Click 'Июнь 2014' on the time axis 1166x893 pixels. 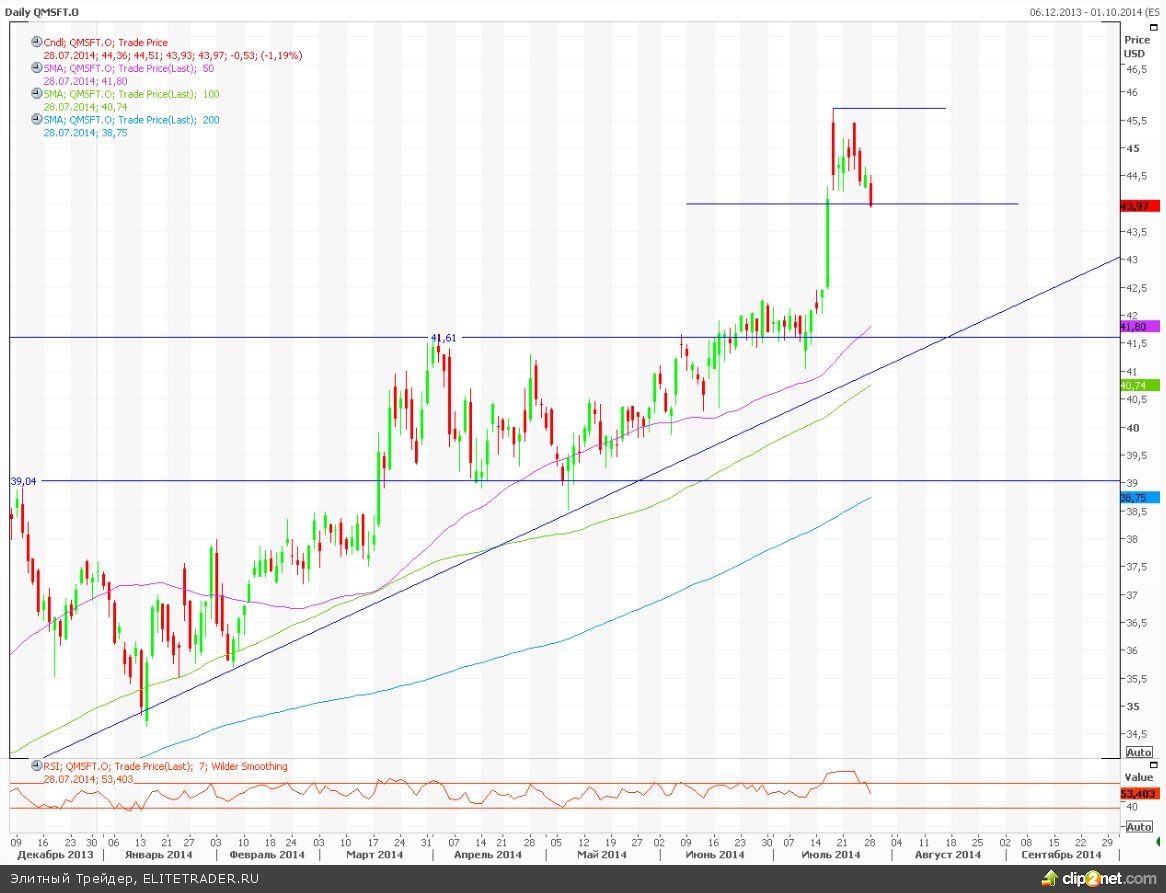click(x=715, y=855)
